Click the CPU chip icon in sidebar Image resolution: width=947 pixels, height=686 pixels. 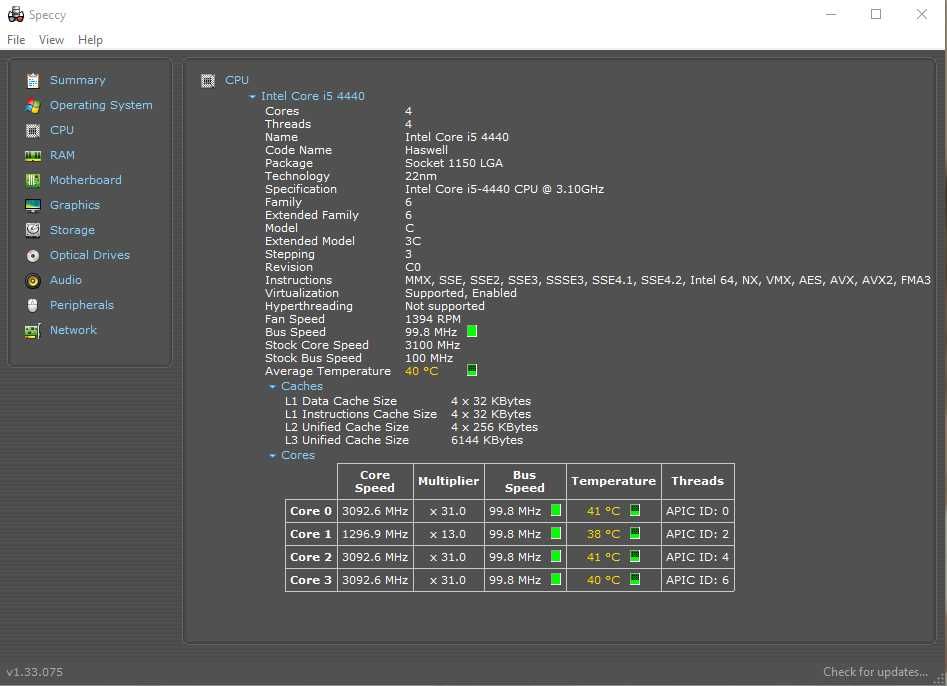pos(33,130)
